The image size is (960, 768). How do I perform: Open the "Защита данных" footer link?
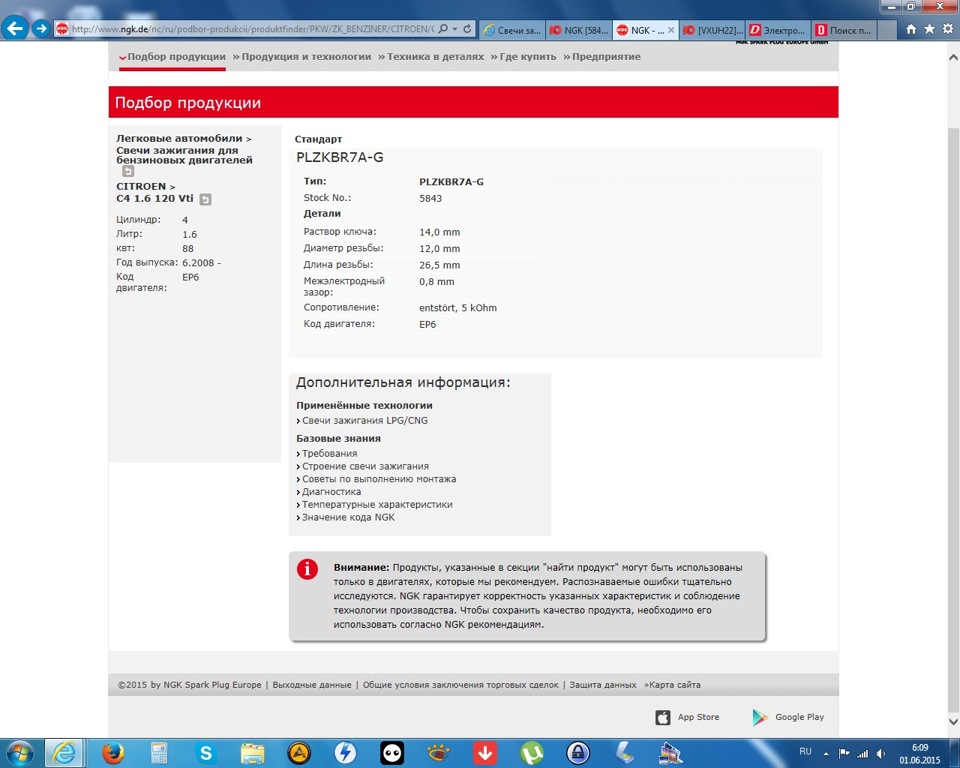click(603, 685)
